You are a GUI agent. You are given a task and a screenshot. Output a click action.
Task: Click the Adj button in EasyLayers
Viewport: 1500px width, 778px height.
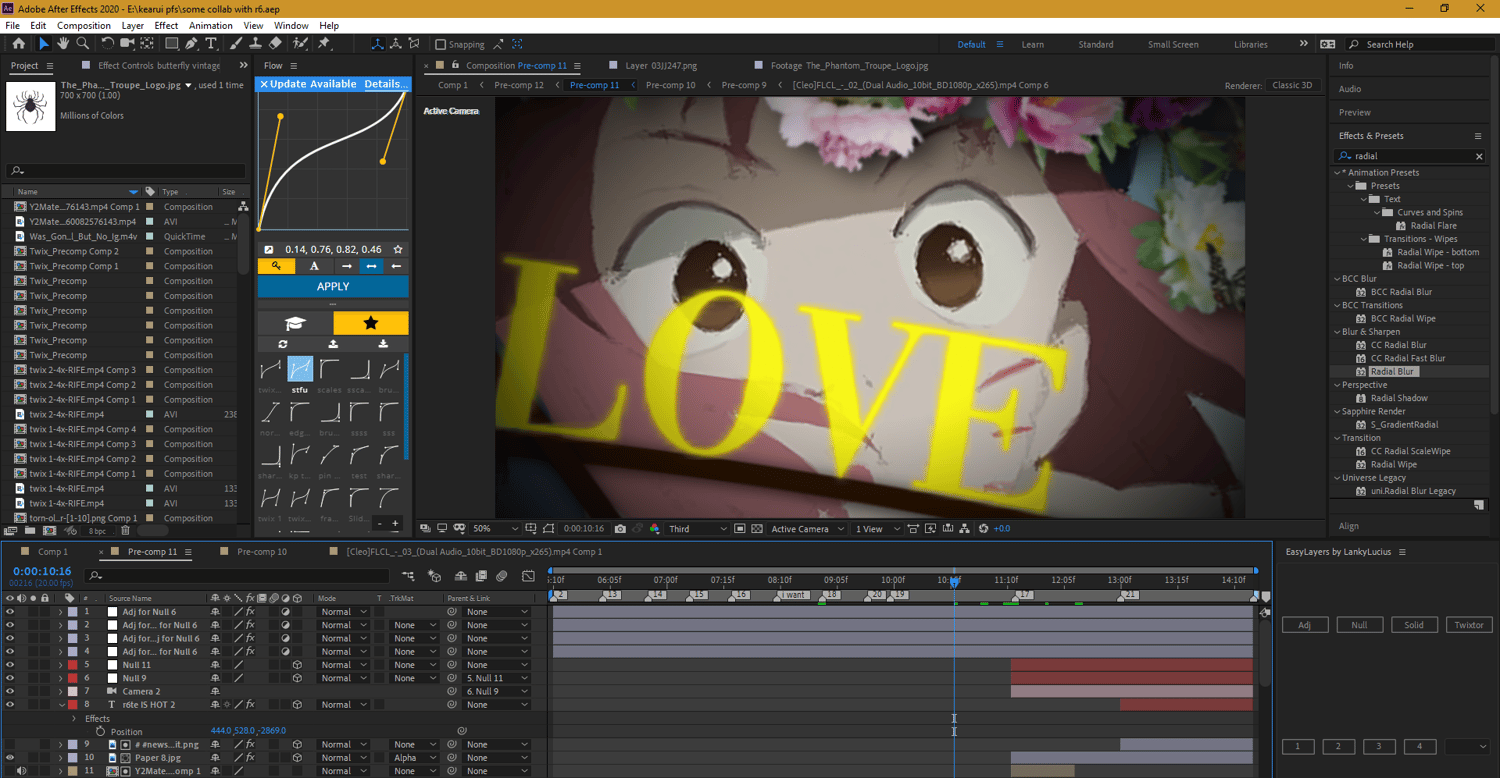point(1305,625)
